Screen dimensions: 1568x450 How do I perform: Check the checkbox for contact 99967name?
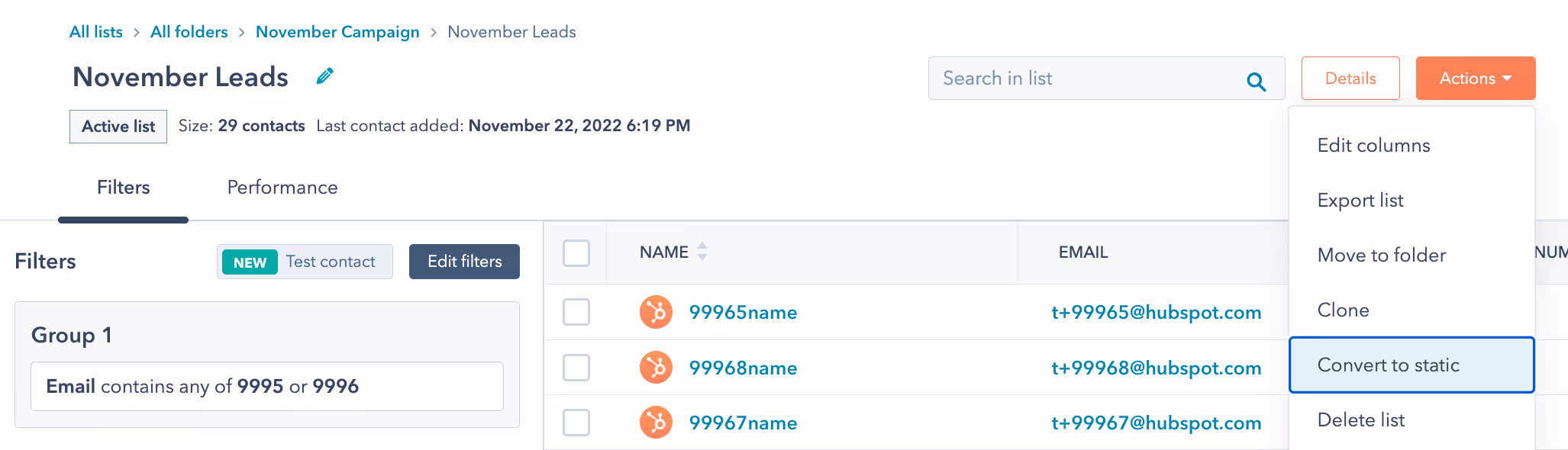pos(576,422)
